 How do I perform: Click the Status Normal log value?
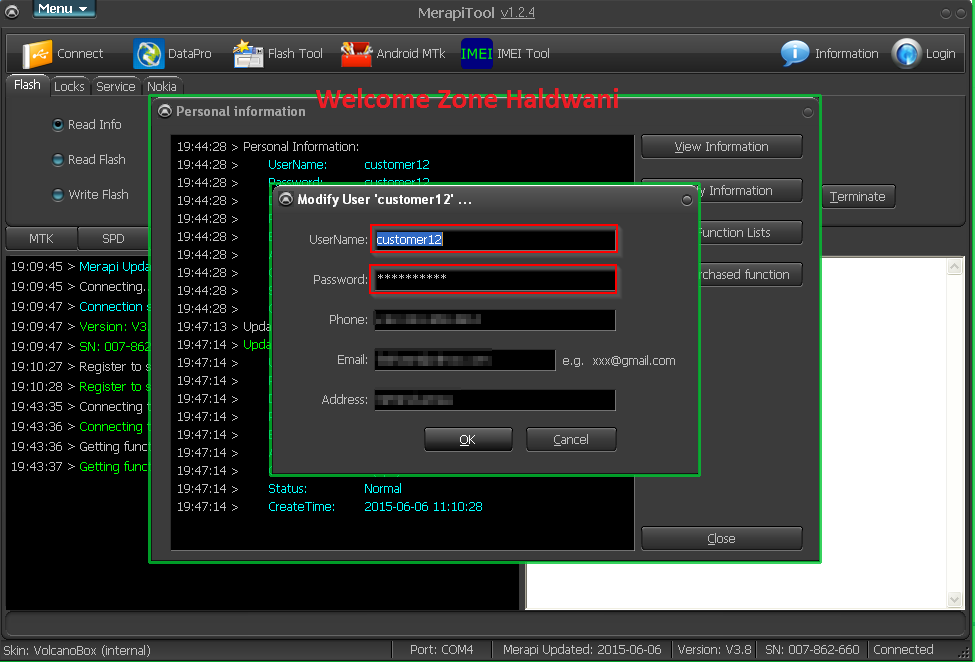coord(383,489)
